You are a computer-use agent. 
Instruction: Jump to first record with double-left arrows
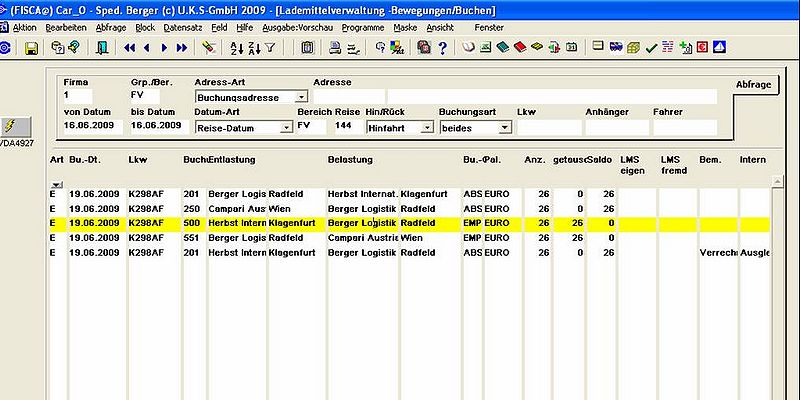click(x=130, y=48)
